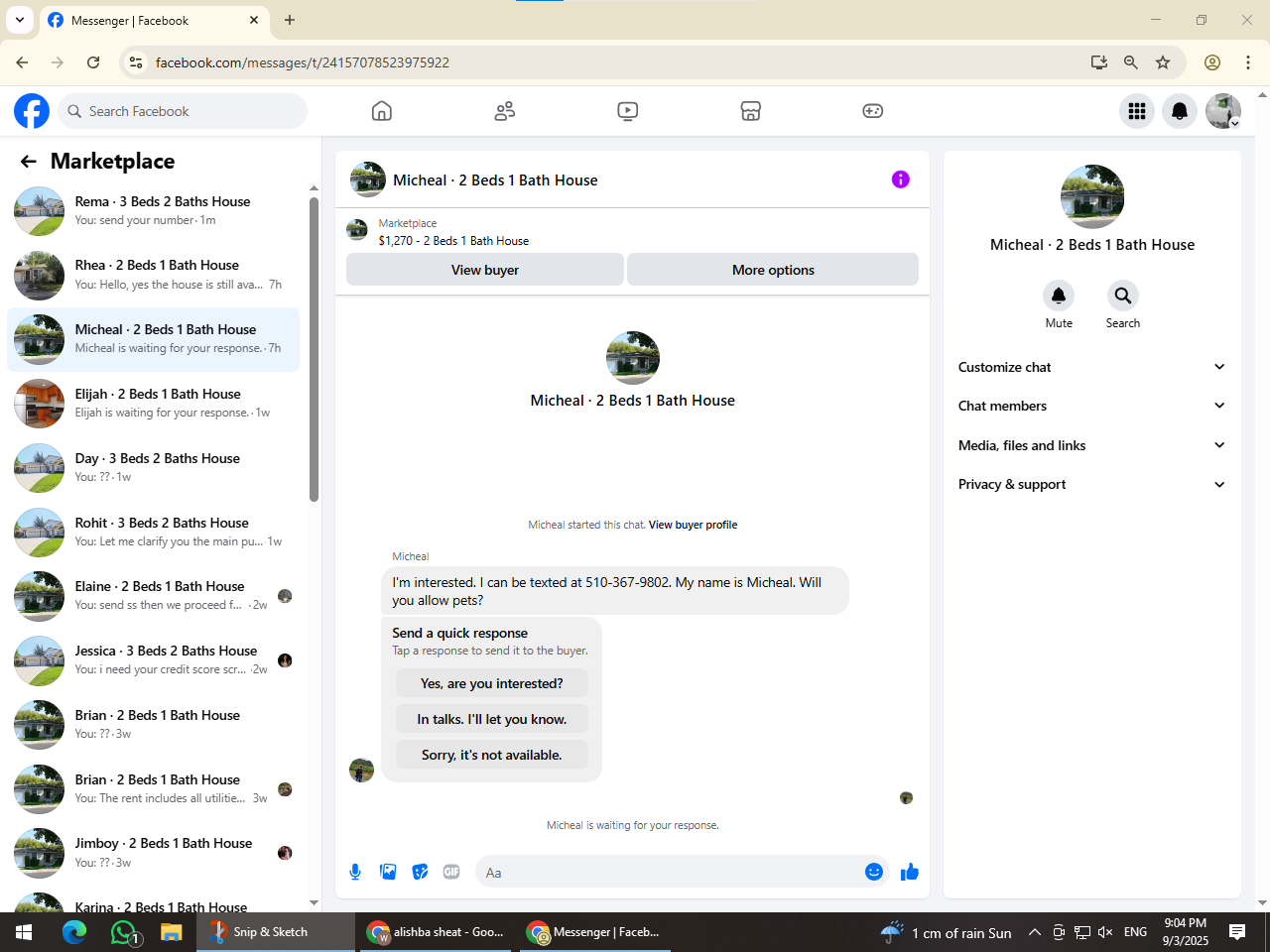Send quick response 'Yes, are you interested?'
This screenshot has width=1270, height=952.
[492, 683]
